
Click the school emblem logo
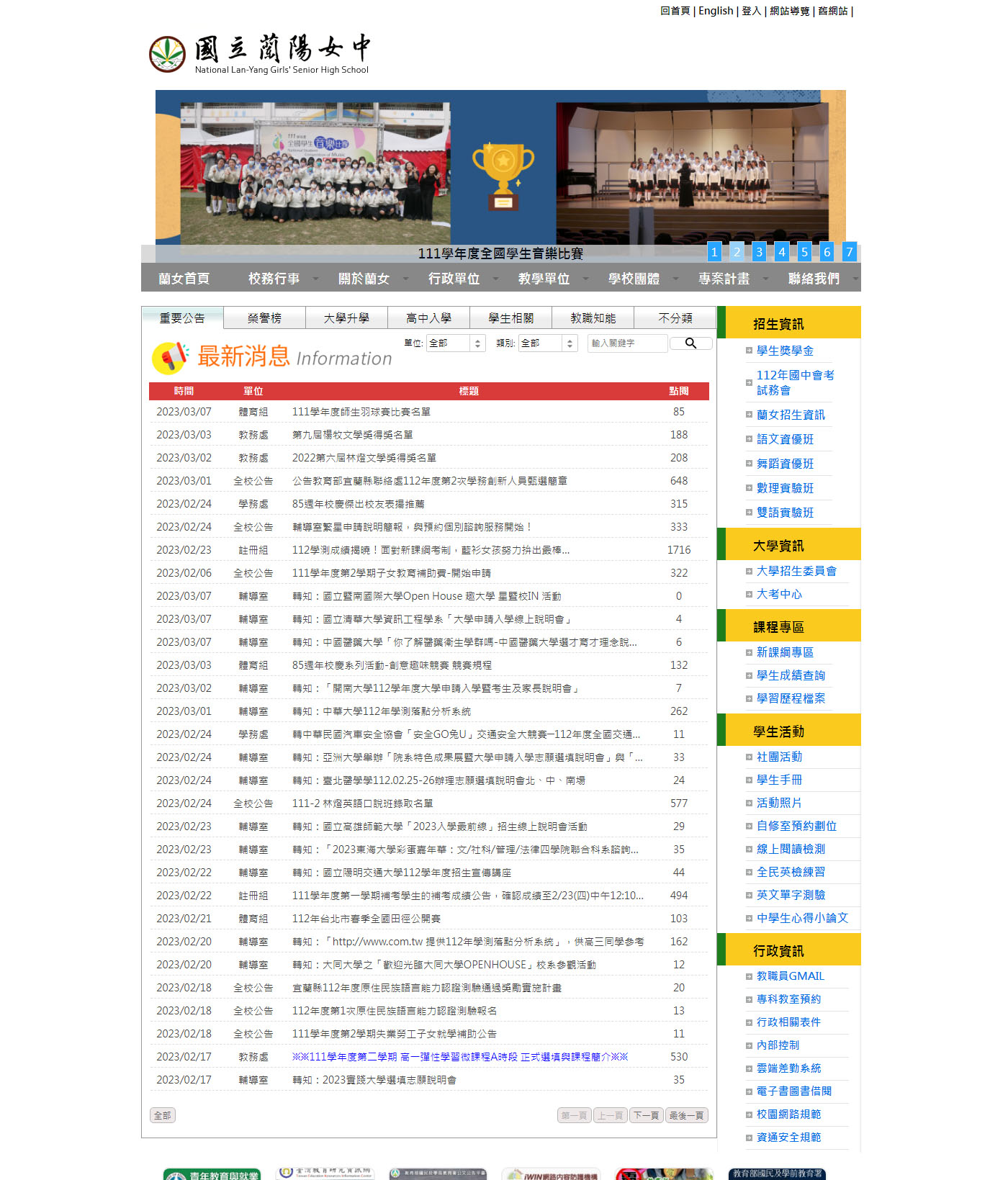pyautogui.click(x=167, y=55)
